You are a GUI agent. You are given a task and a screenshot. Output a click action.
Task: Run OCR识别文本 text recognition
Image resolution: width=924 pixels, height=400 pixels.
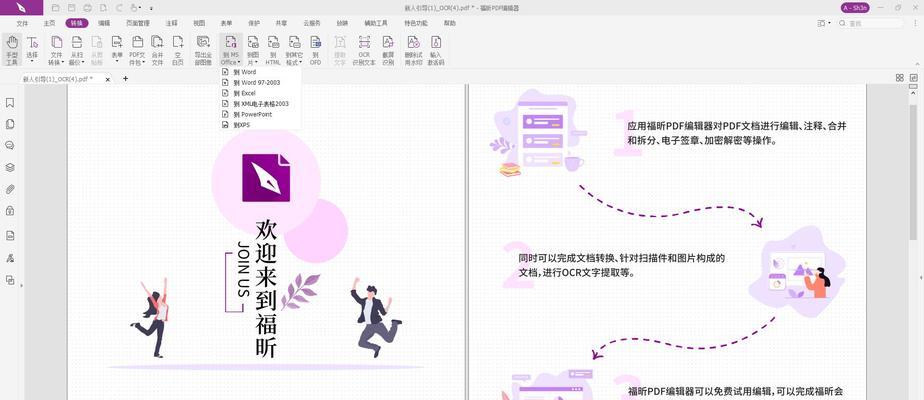[364, 49]
